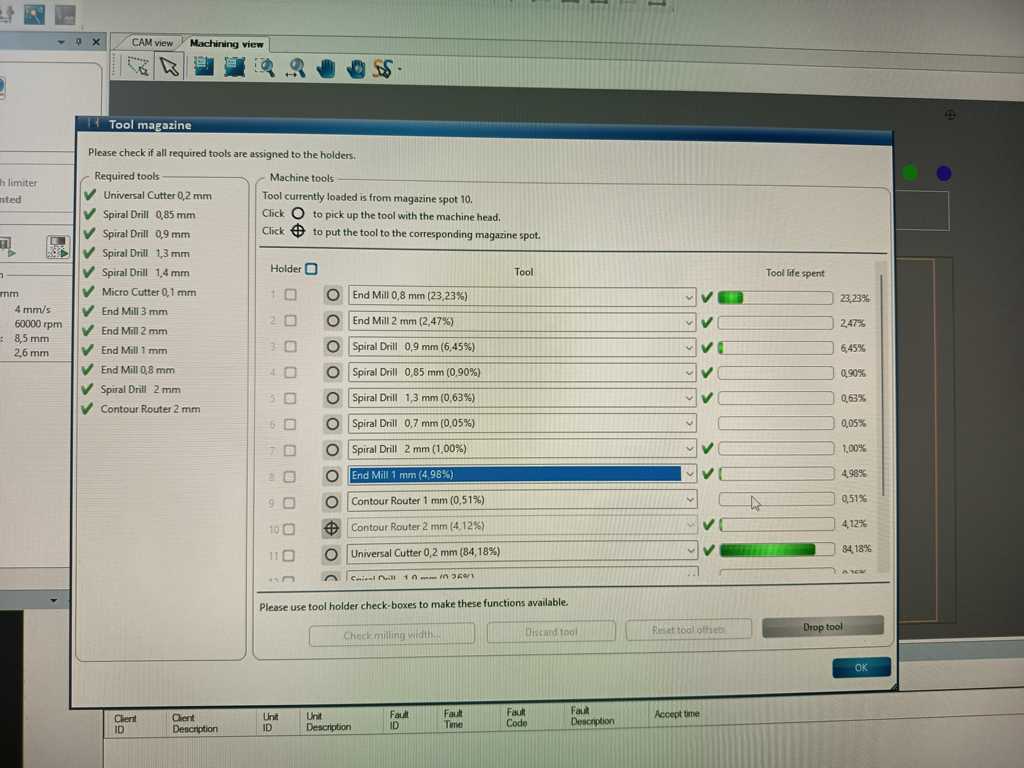Click the yellow path routing icon
The image size is (1024, 768).
click(383, 69)
